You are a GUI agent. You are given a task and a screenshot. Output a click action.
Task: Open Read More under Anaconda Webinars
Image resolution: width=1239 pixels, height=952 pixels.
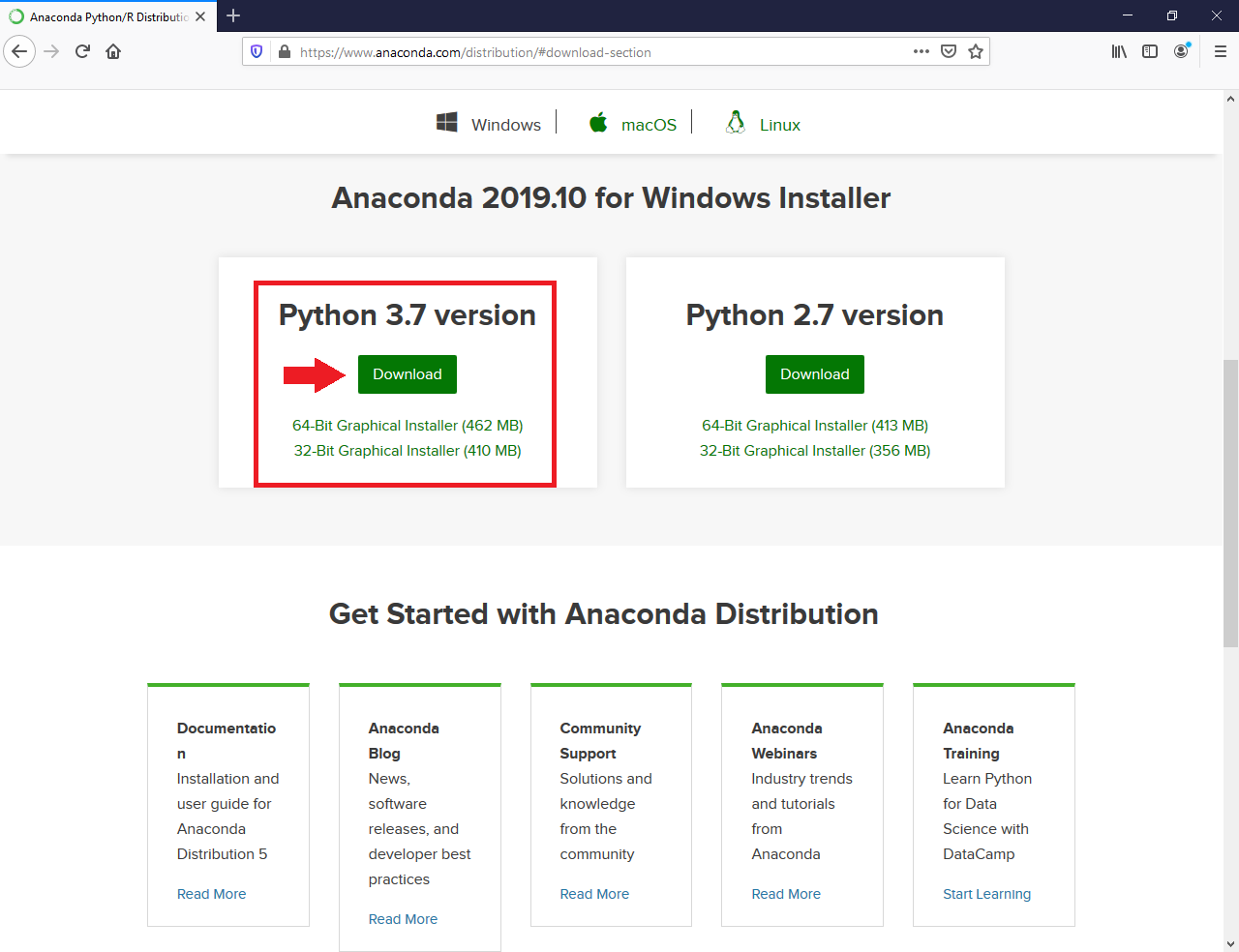pos(786,894)
